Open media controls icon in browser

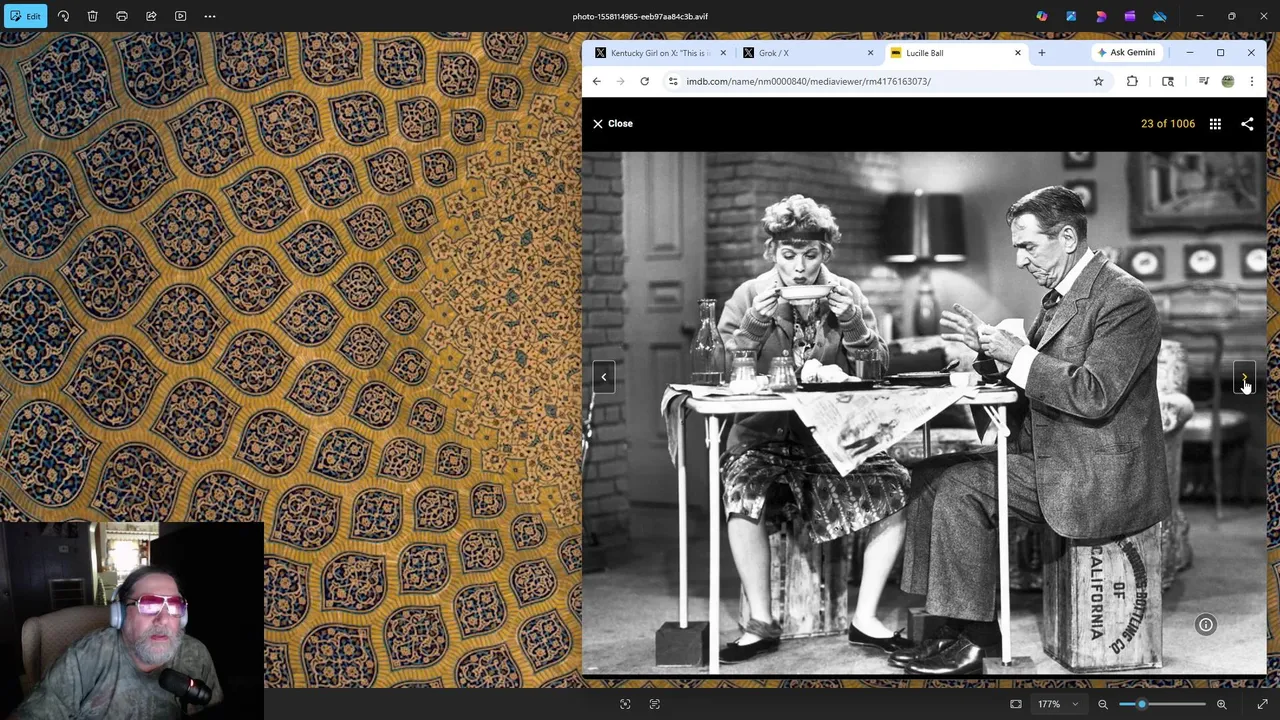click(x=1204, y=81)
